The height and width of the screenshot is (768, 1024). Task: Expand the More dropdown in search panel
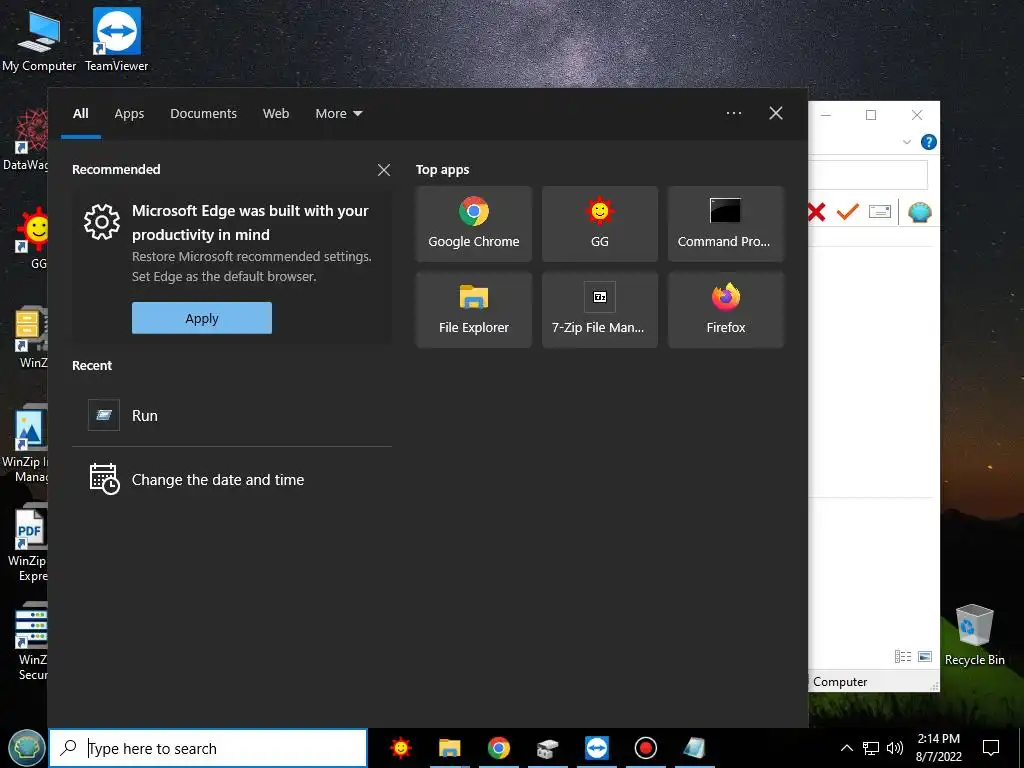(x=338, y=114)
